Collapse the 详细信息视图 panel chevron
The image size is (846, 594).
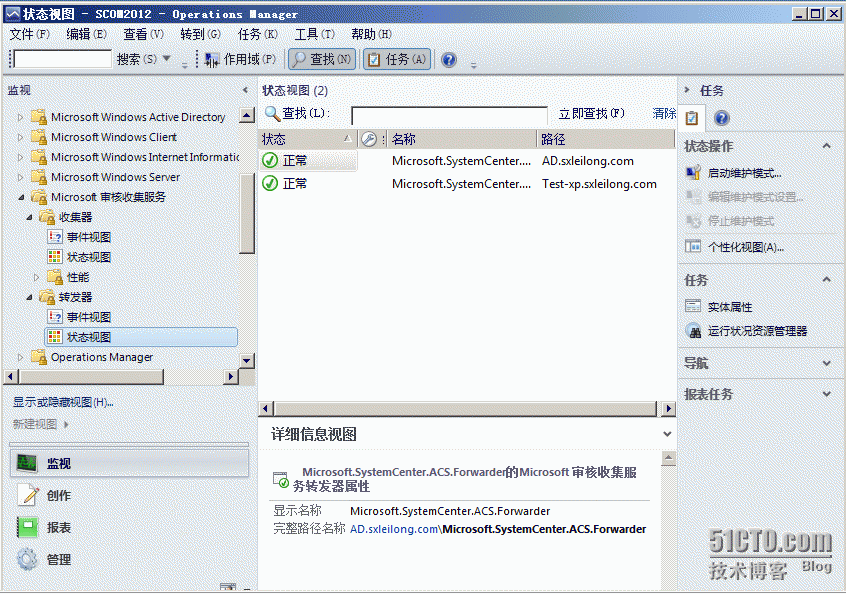pyautogui.click(x=667, y=434)
